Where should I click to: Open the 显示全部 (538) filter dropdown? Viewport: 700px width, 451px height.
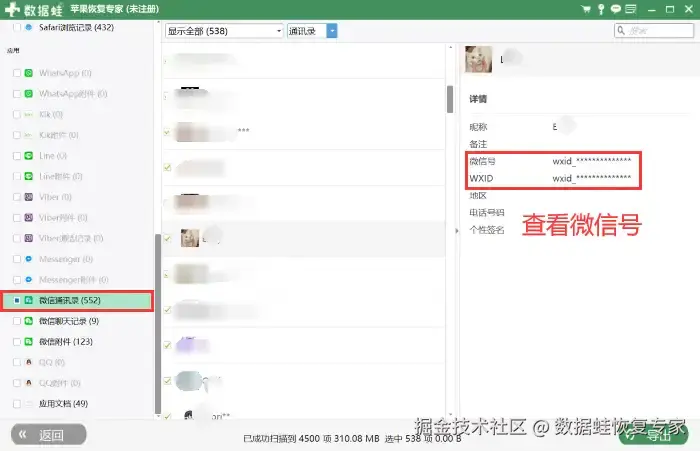224,31
